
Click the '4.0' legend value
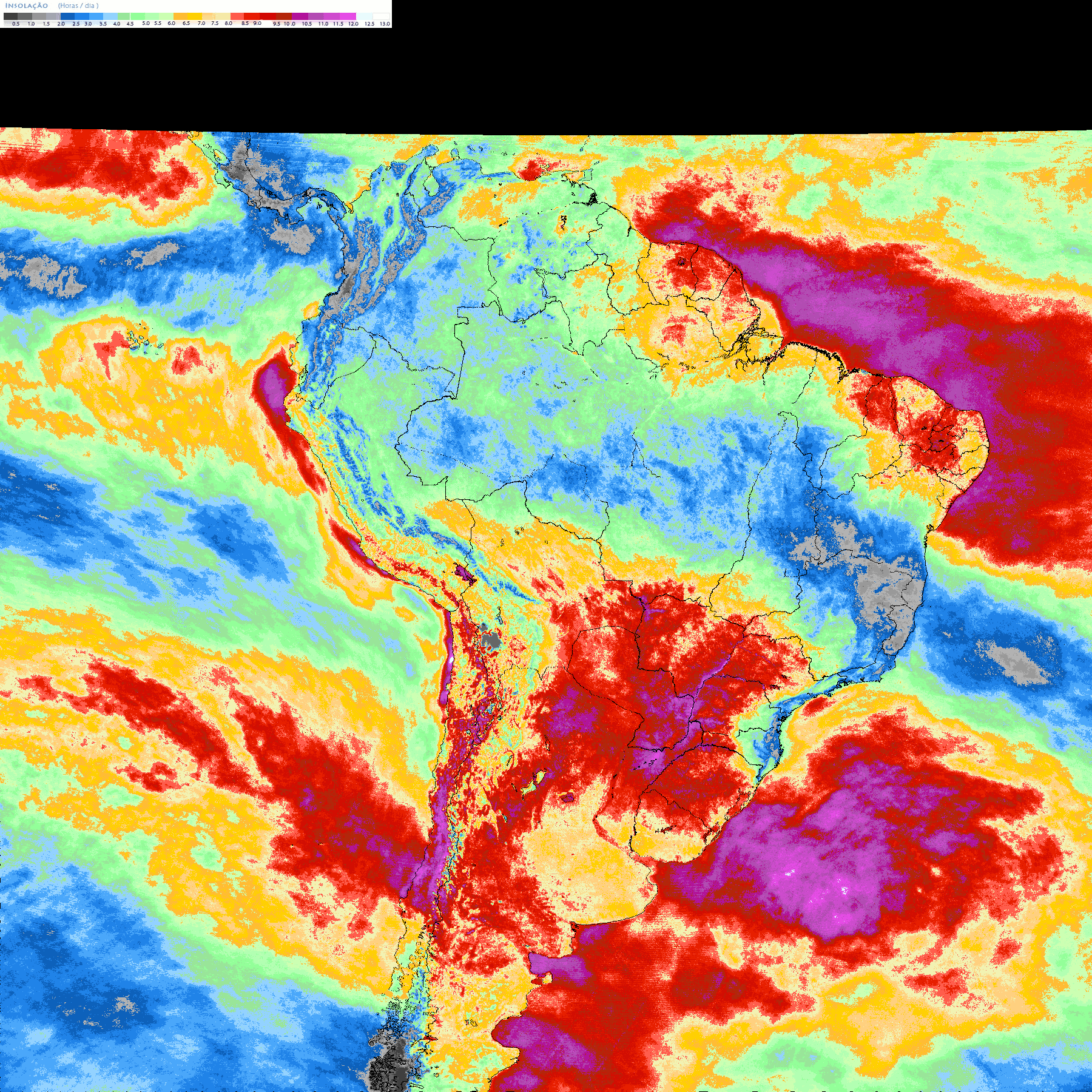pyautogui.click(x=116, y=24)
